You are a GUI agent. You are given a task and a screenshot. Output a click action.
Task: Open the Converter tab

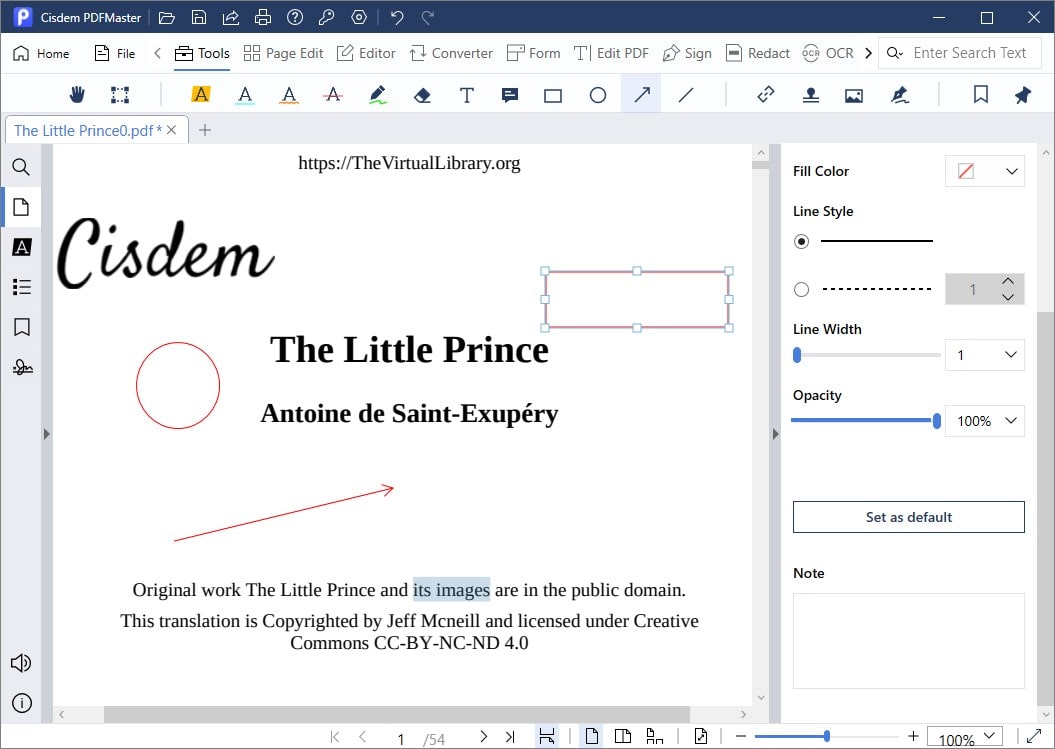click(x=451, y=53)
